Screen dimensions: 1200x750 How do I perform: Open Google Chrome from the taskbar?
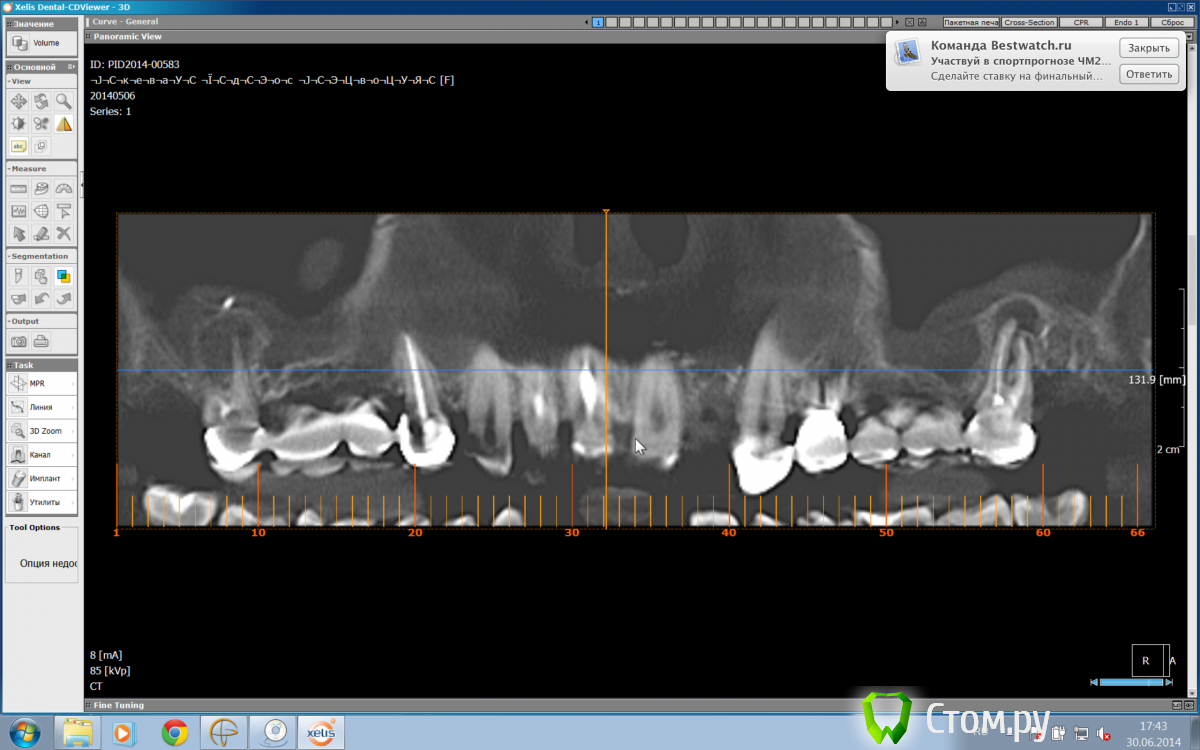pos(175,732)
